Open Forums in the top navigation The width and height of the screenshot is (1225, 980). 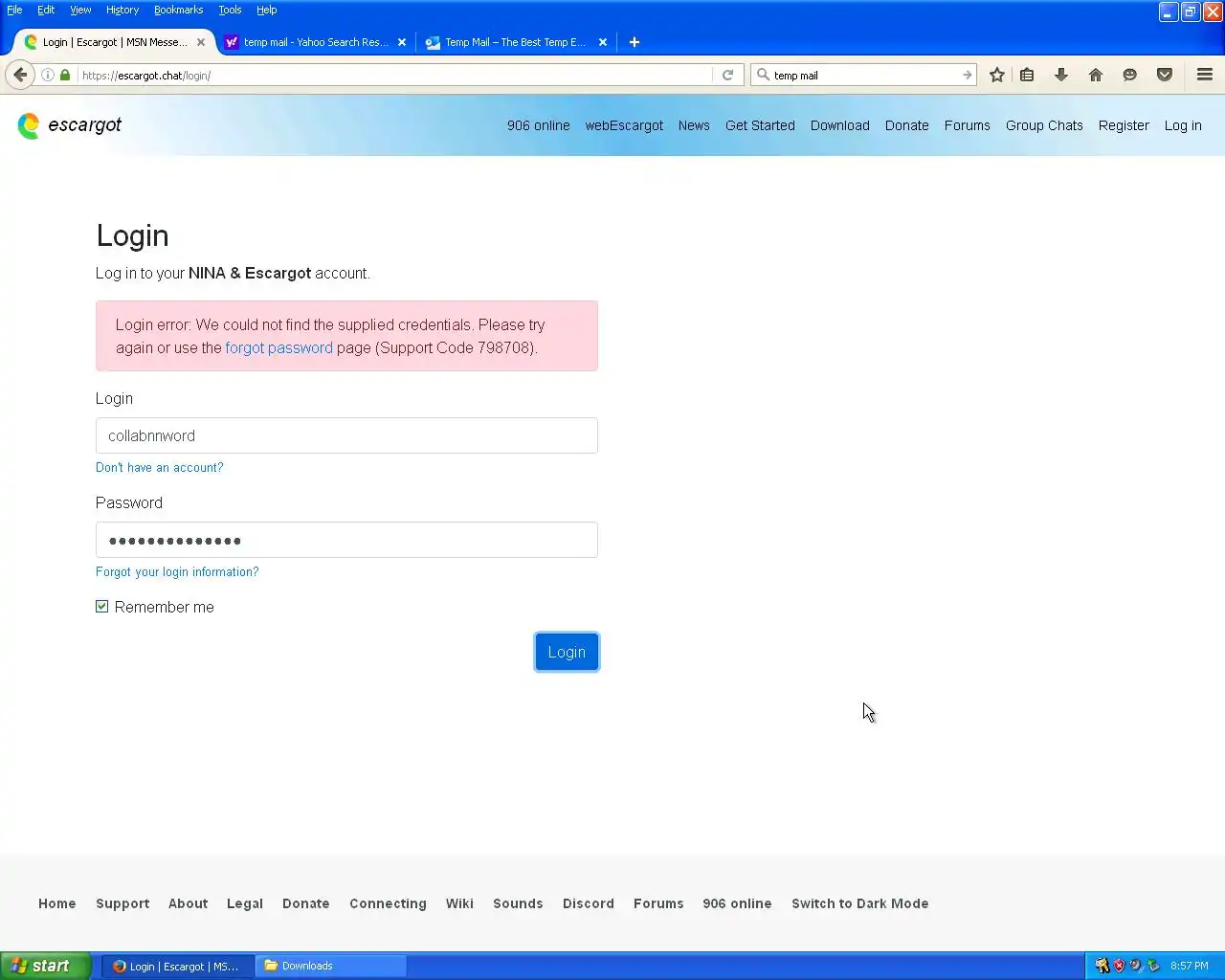click(968, 125)
